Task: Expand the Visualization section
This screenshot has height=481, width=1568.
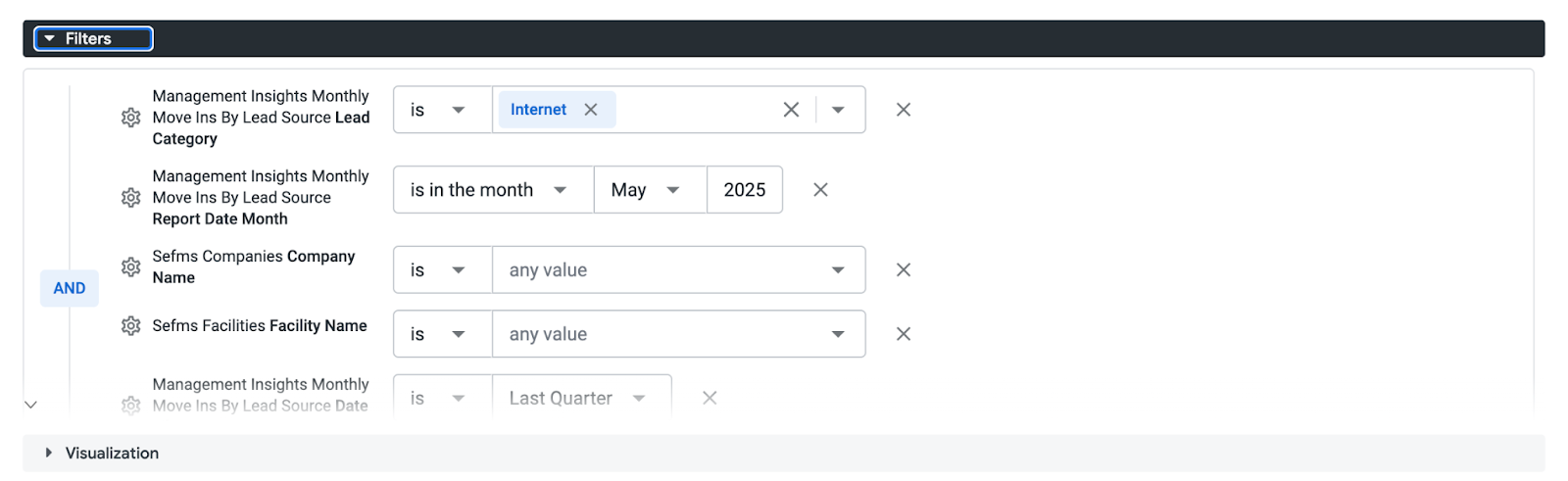Action: click(111, 453)
